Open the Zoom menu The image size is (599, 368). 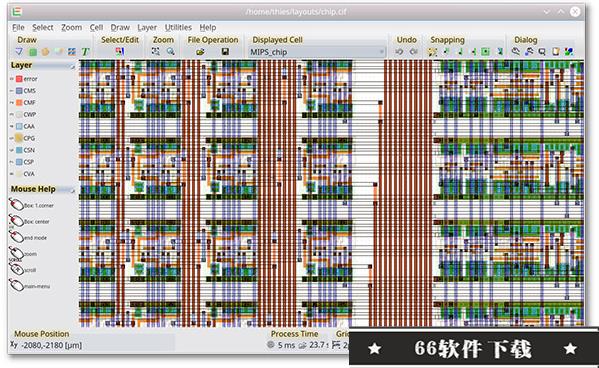(x=71, y=28)
